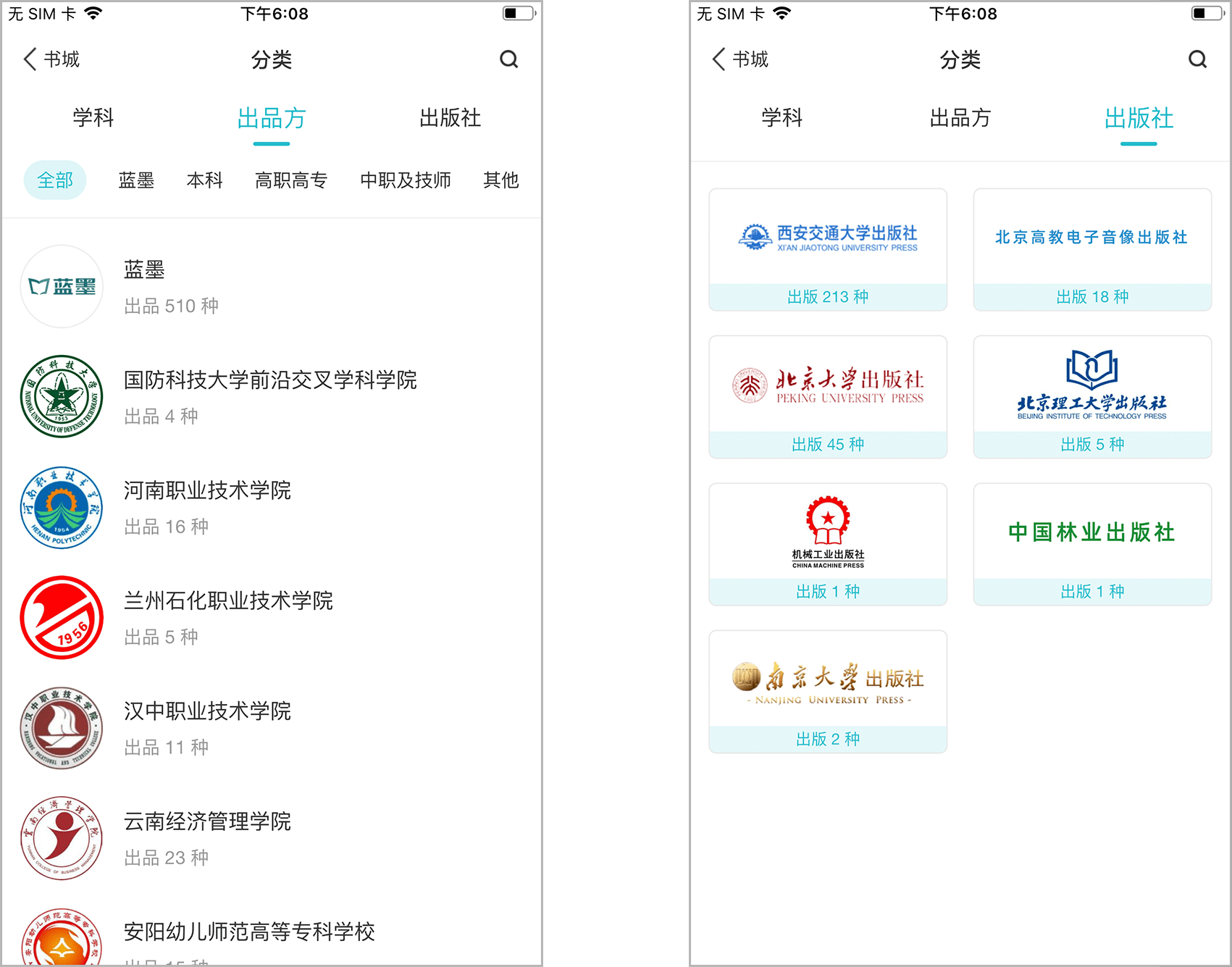Screen dimensions: 1232x967
Task: Select 出品方 tab in left screen
Action: [x=272, y=117]
